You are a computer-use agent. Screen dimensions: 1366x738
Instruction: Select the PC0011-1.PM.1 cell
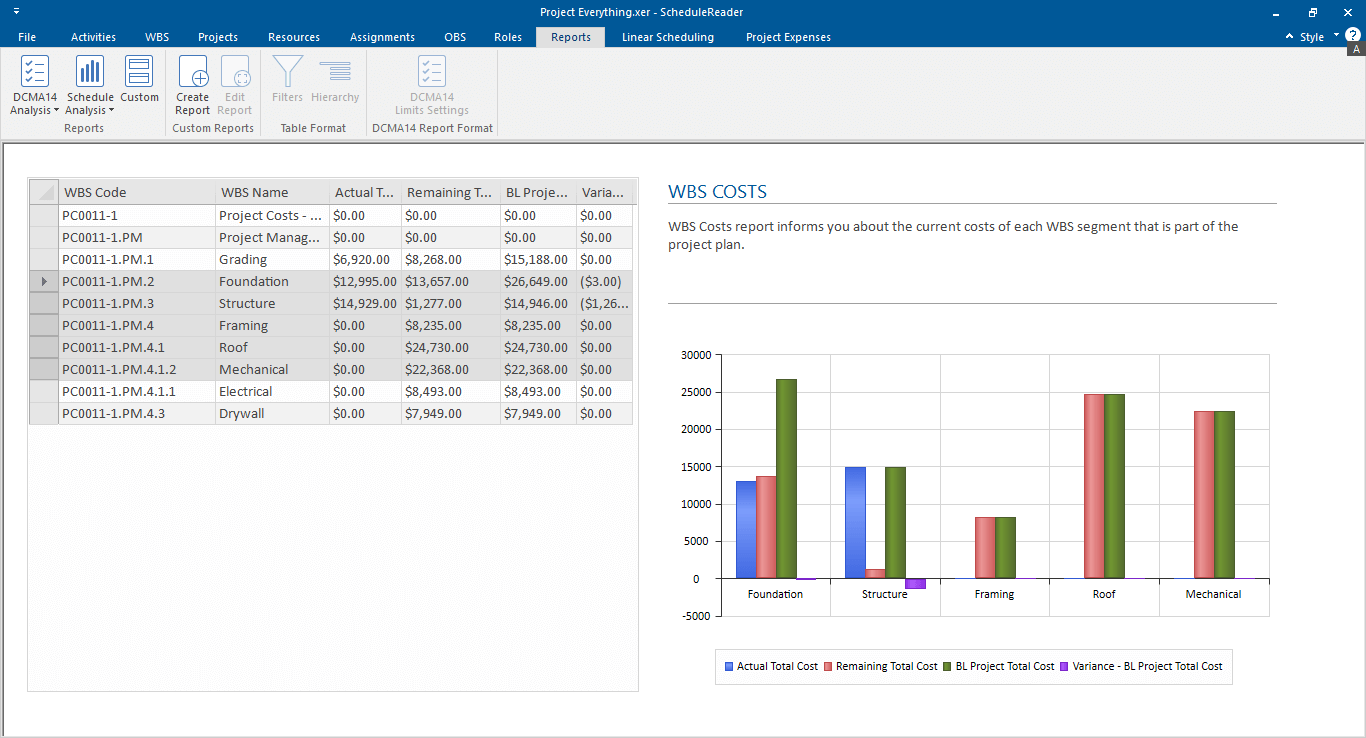pyautogui.click(x=137, y=260)
